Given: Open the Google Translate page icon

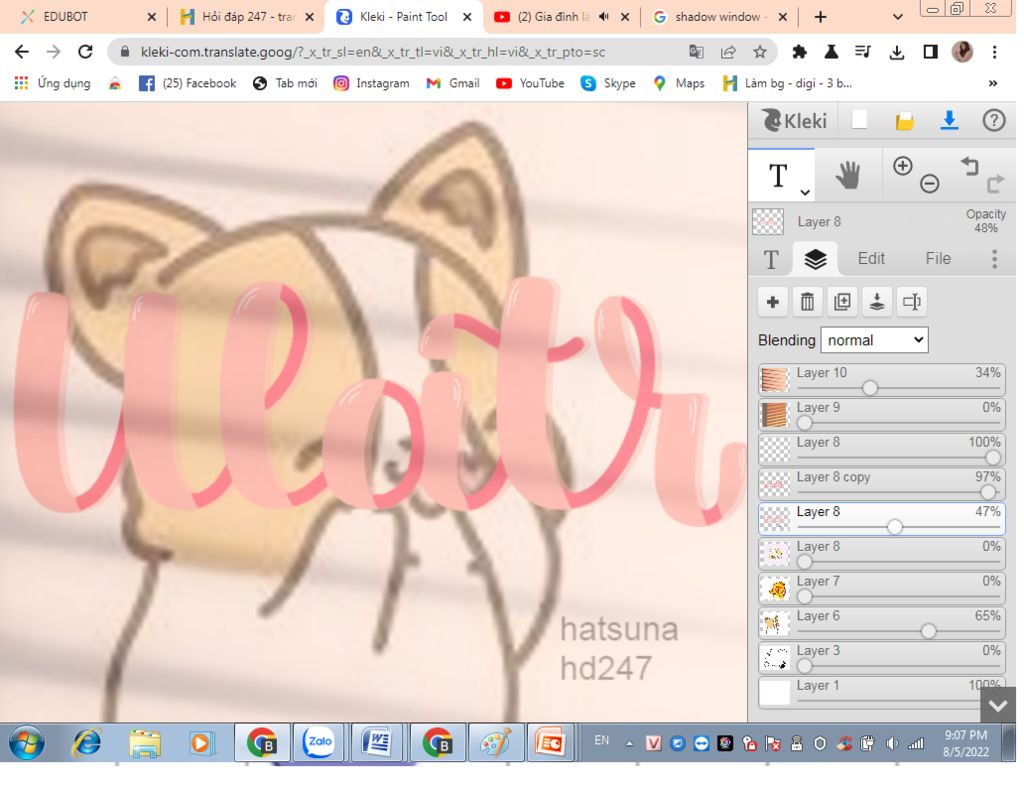Looking at the screenshot, I should 696,52.
